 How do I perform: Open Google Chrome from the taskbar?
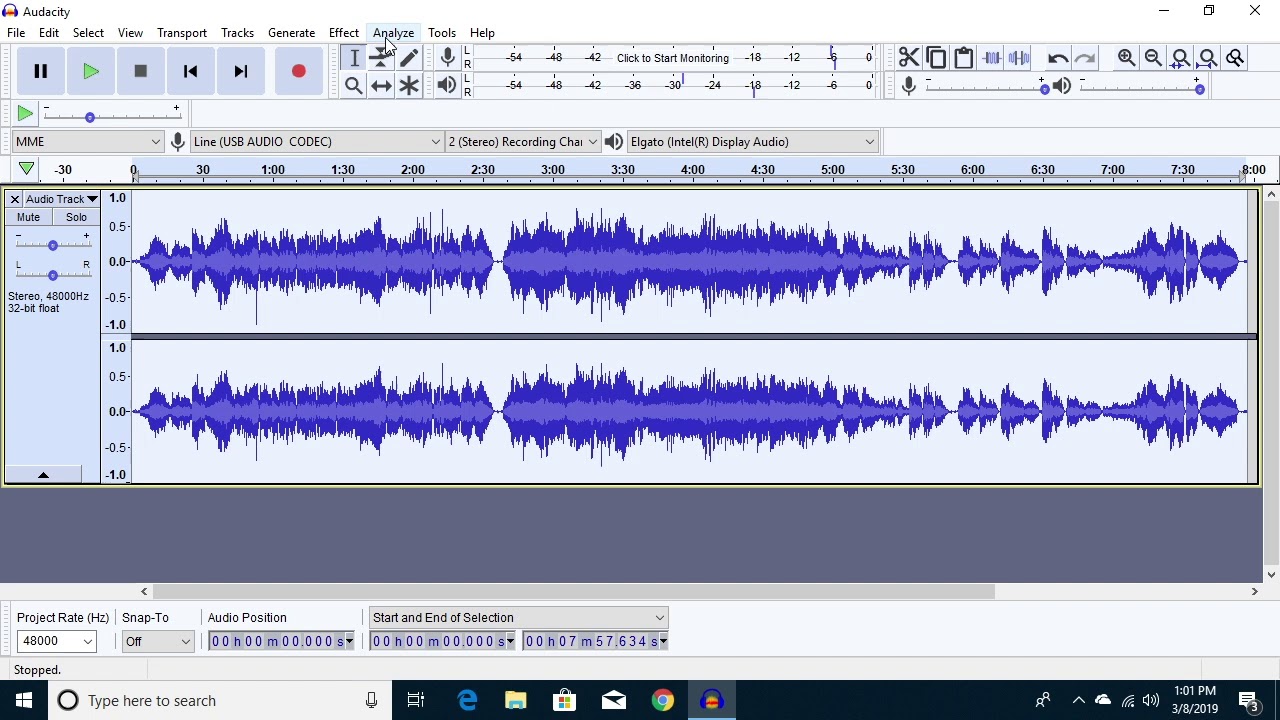point(663,700)
